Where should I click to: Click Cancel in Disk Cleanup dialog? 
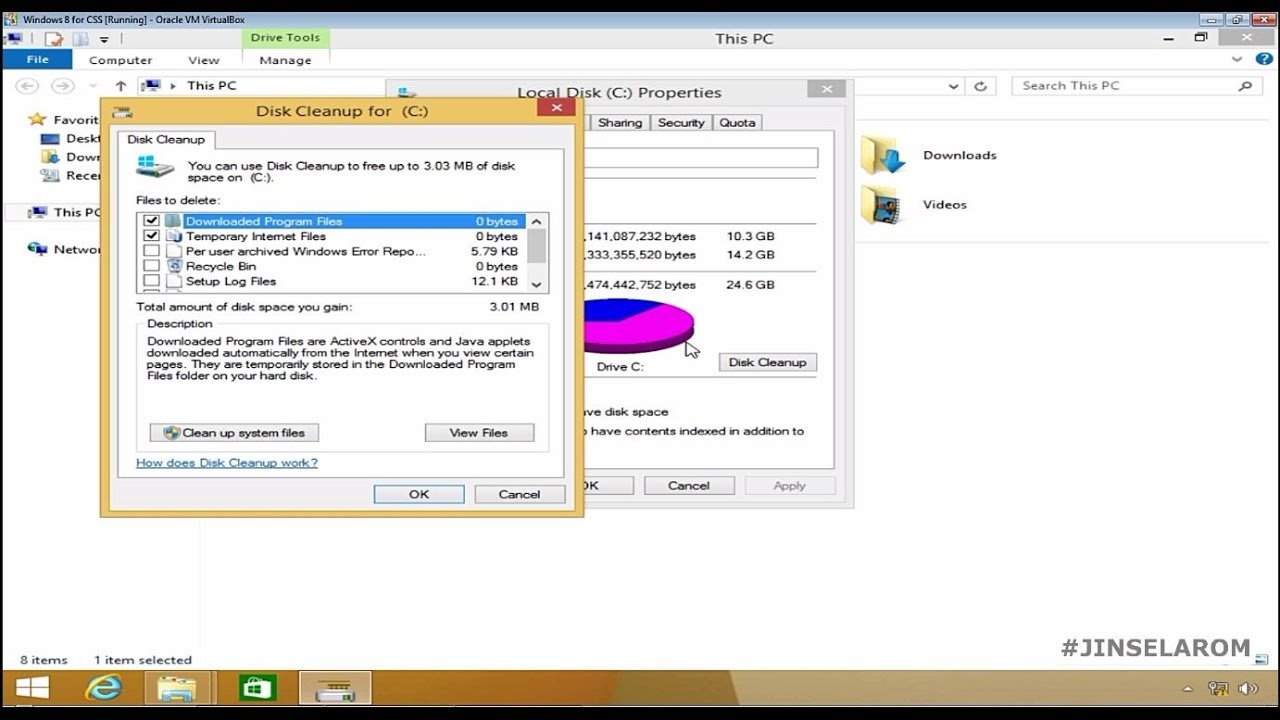pos(519,494)
